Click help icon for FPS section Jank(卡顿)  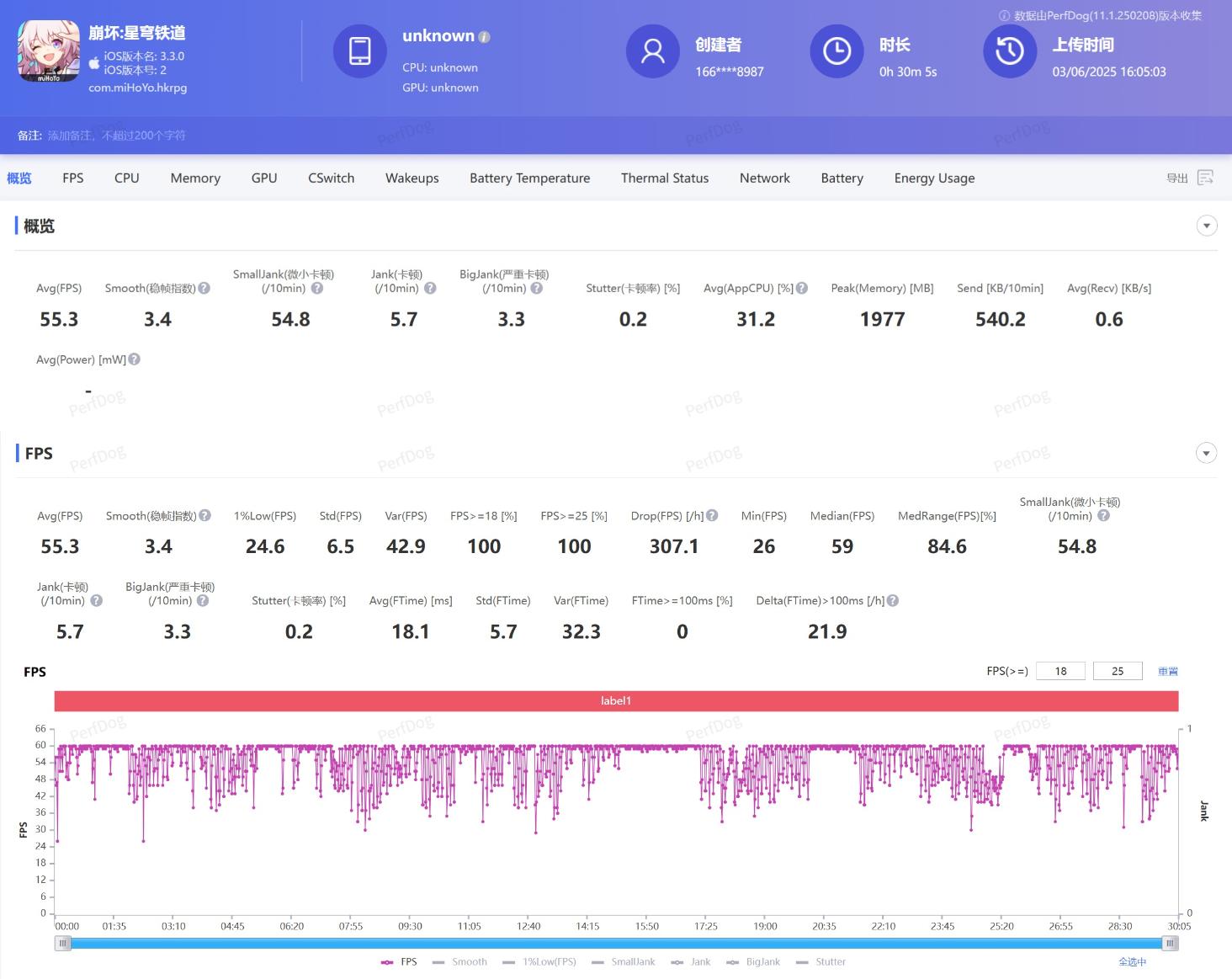pyautogui.click(x=96, y=600)
